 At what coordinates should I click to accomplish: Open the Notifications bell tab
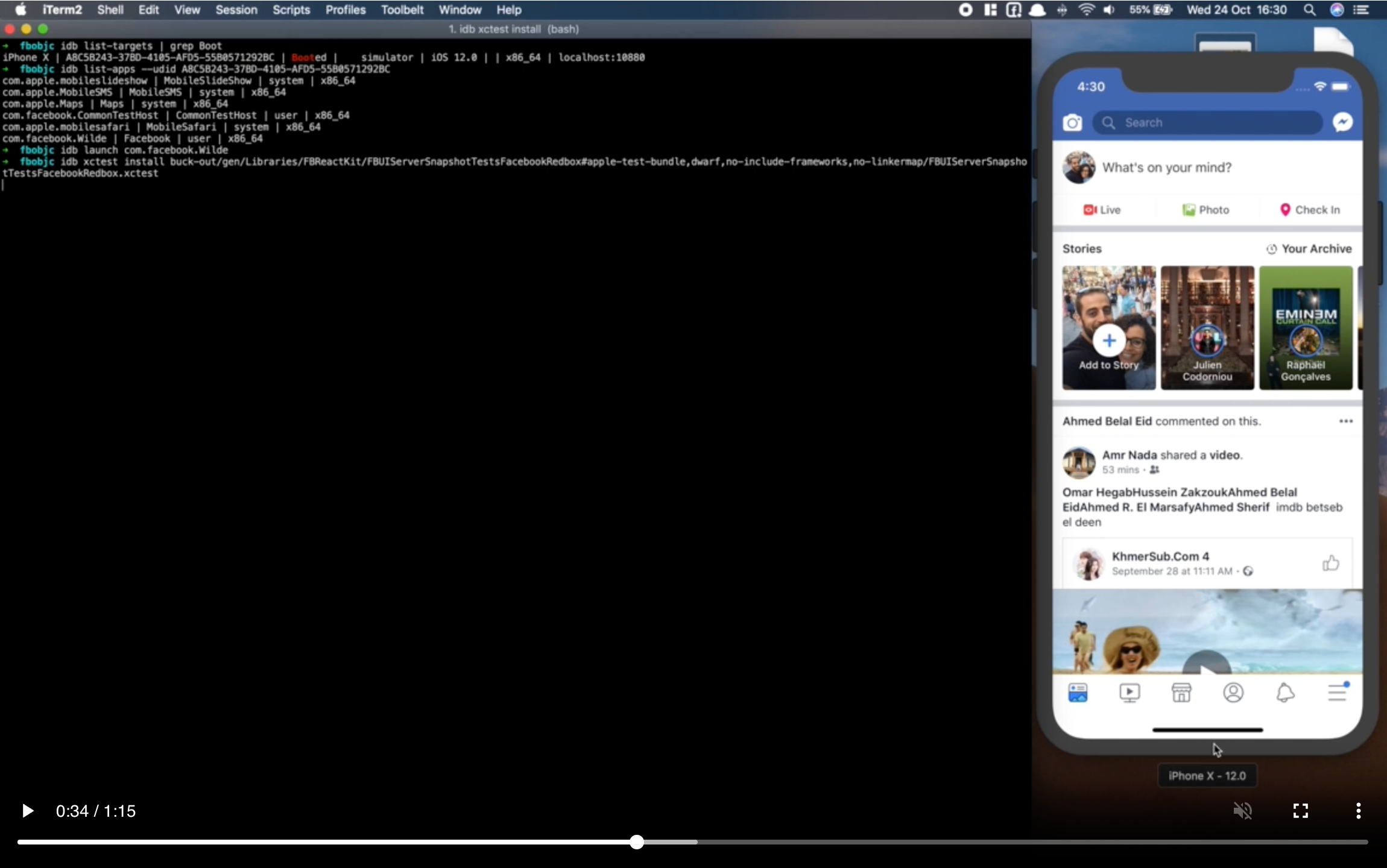(1285, 693)
